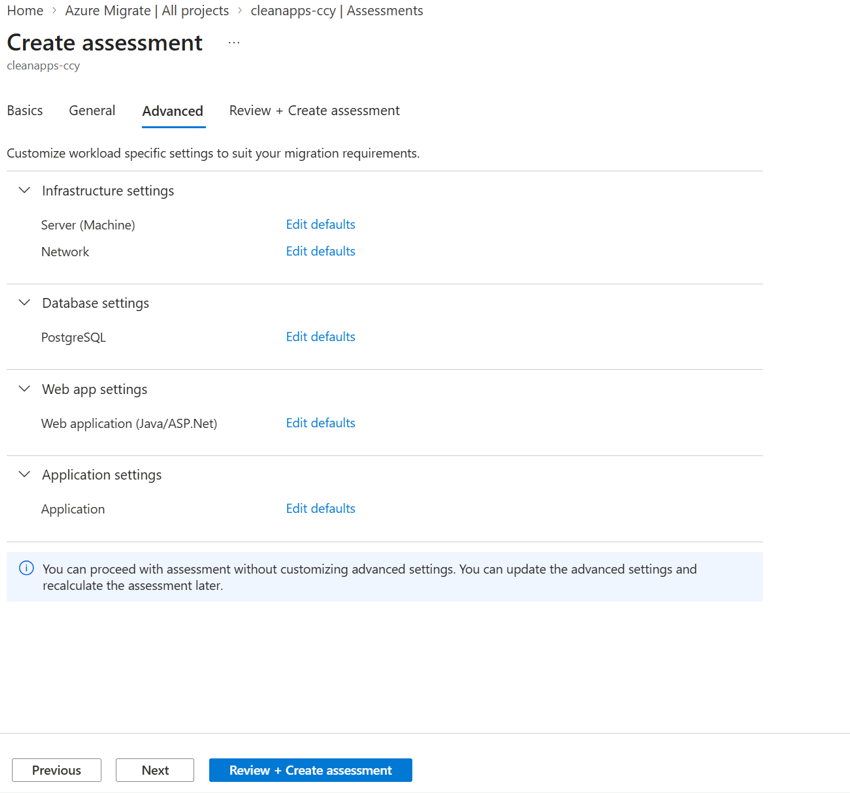The image size is (850, 793).
Task: Collapse the Application settings chevron
Action: click(24, 474)
